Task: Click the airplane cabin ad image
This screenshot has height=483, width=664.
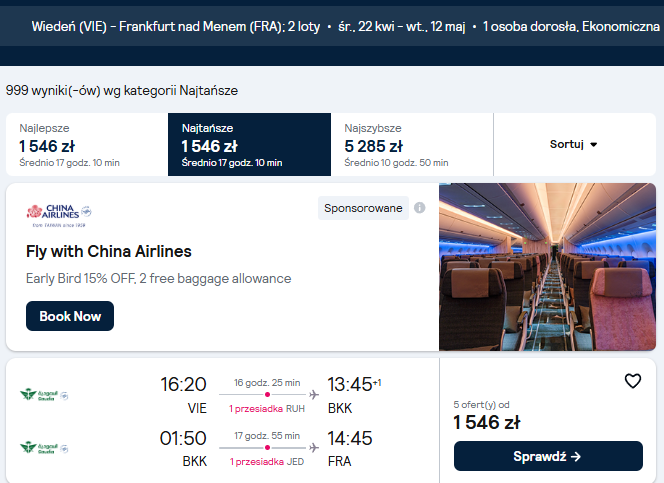Action: 547,267
